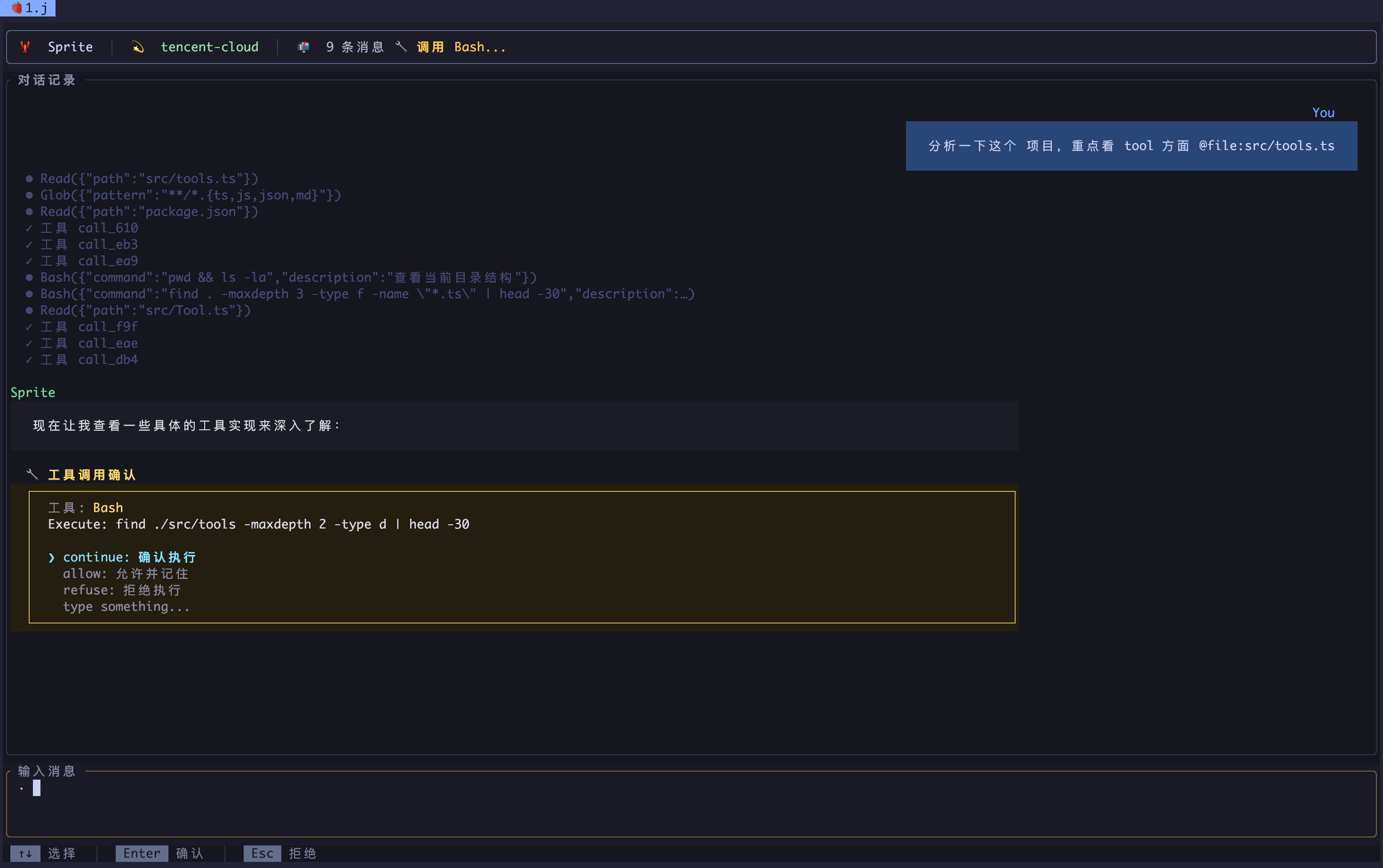Expand the Bash pwd && ls -la call
1383x868 pixels.
pyautogui.click(x=288, y=277)
